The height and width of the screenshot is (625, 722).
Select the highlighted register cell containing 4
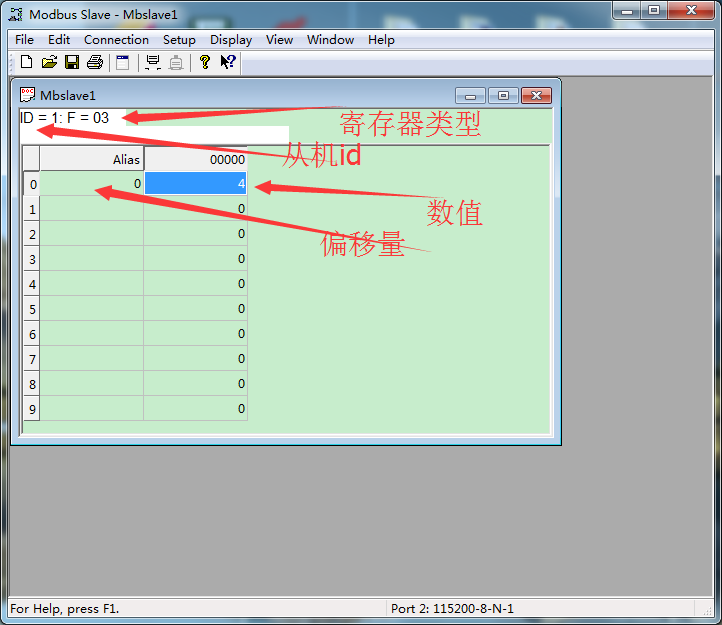click(196, 184)
